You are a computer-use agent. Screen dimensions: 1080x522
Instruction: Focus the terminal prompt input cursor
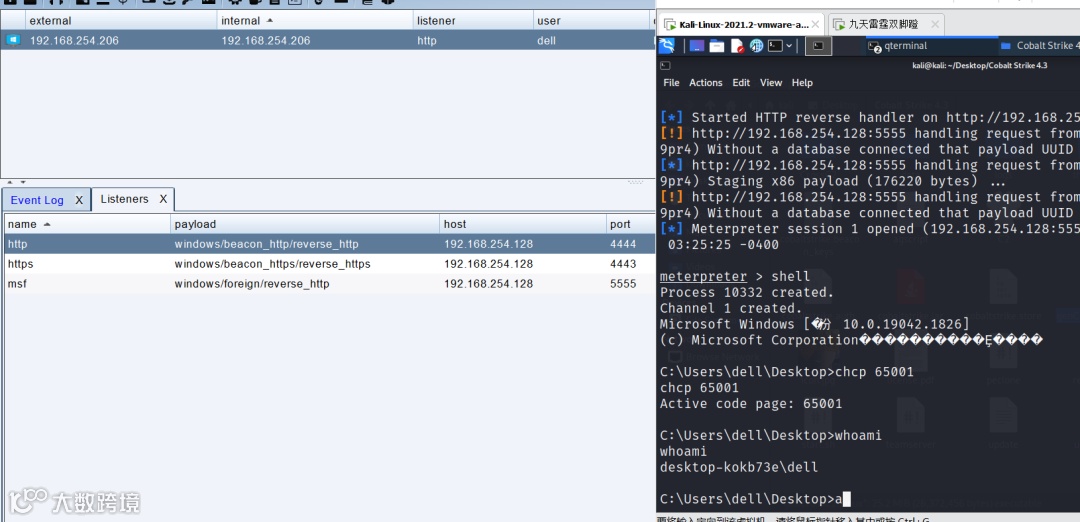click(x=847, y=499)
